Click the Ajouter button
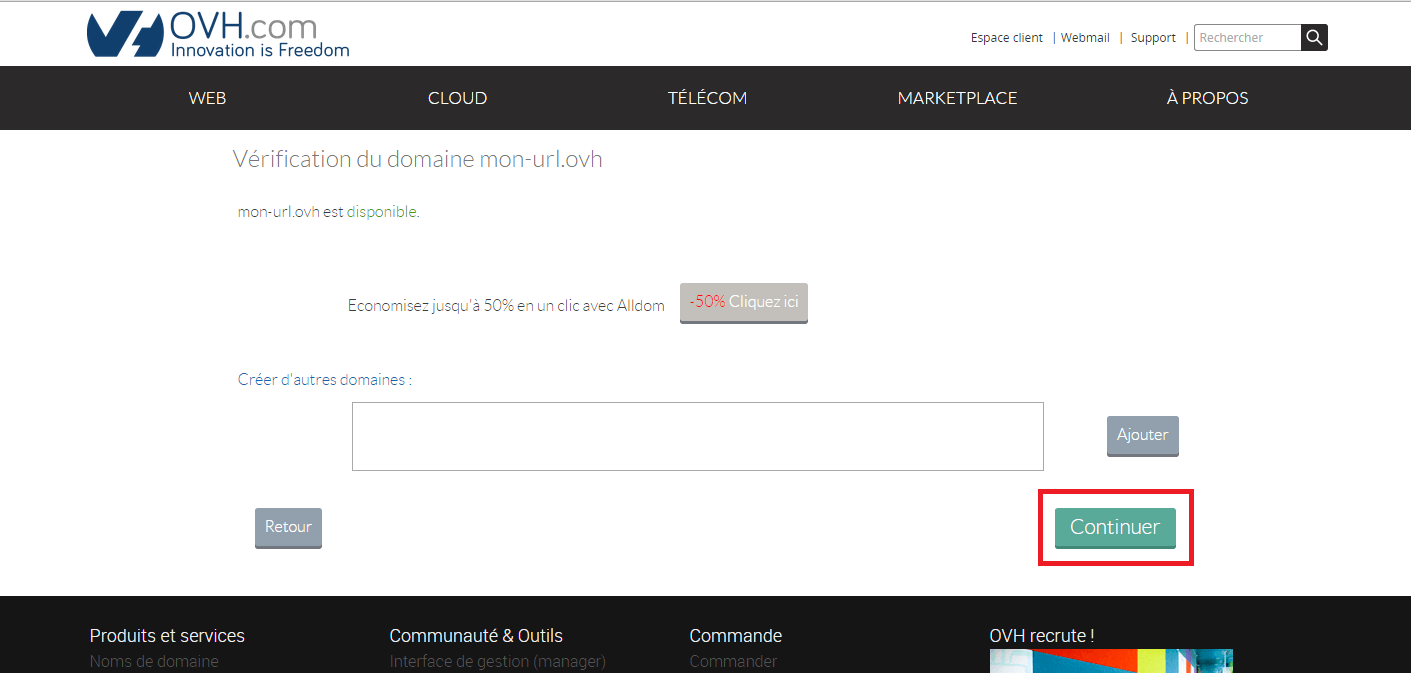 1142,436
